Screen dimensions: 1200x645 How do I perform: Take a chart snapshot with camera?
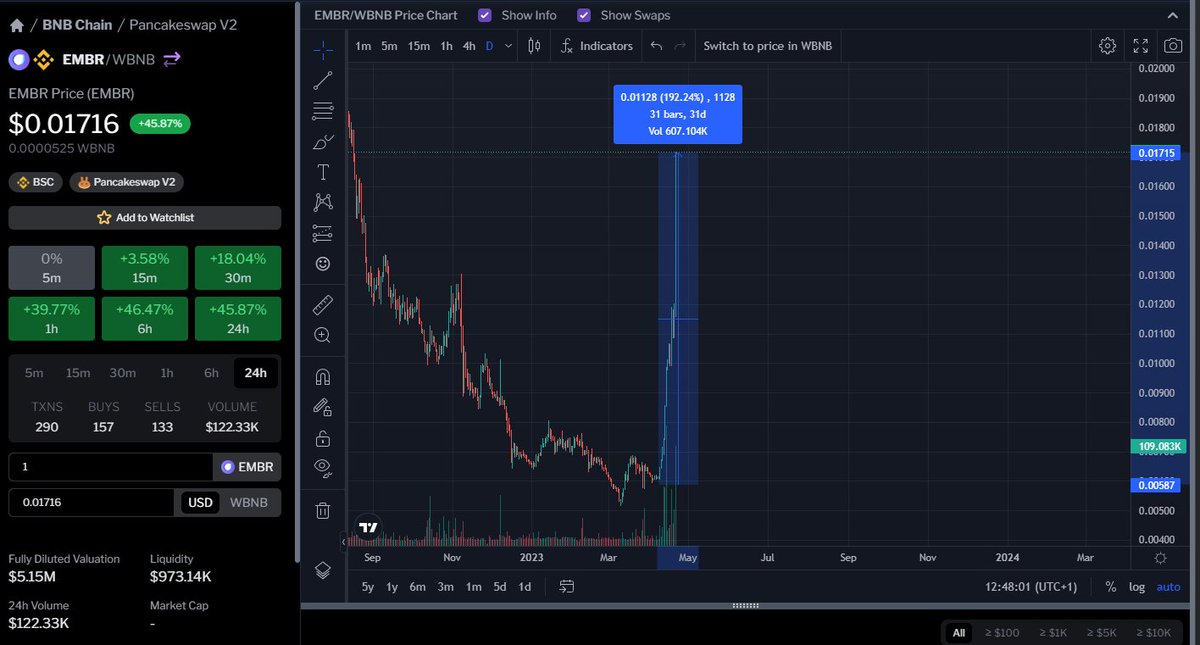point(1172,46)
